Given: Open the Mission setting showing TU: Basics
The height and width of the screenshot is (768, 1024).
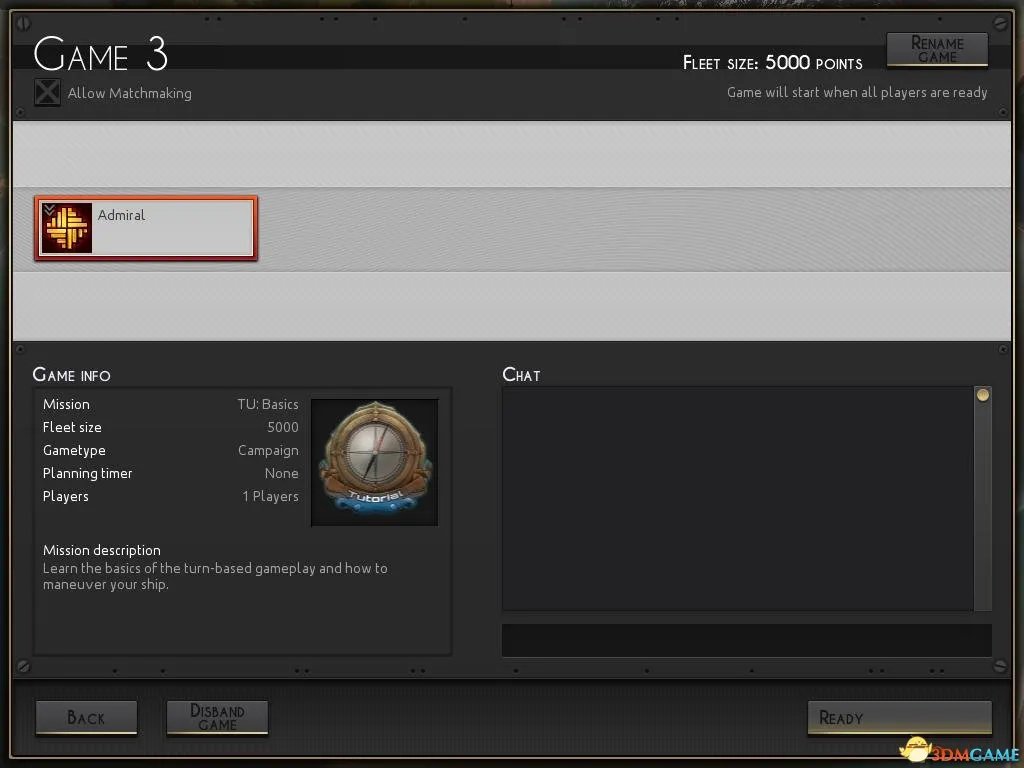Looking at the screenshot, I should coord(267,404).
